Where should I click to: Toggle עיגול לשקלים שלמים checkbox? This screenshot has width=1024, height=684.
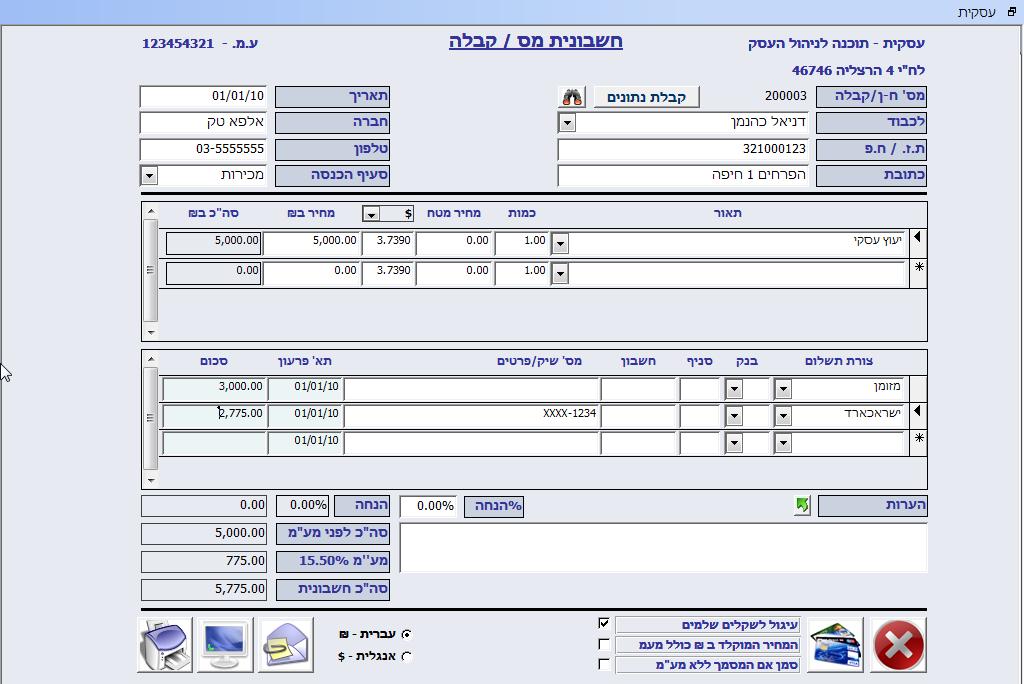point(604,623)
